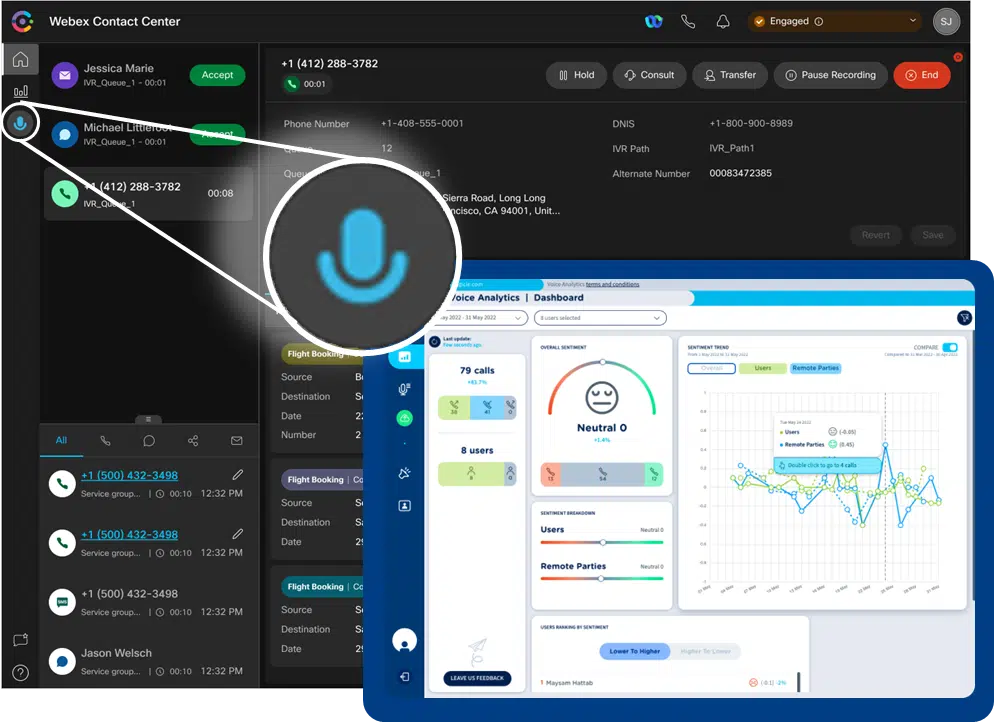Click the filter icon in Voice Analytics
The image size is (994, 722).
(964, 317)
